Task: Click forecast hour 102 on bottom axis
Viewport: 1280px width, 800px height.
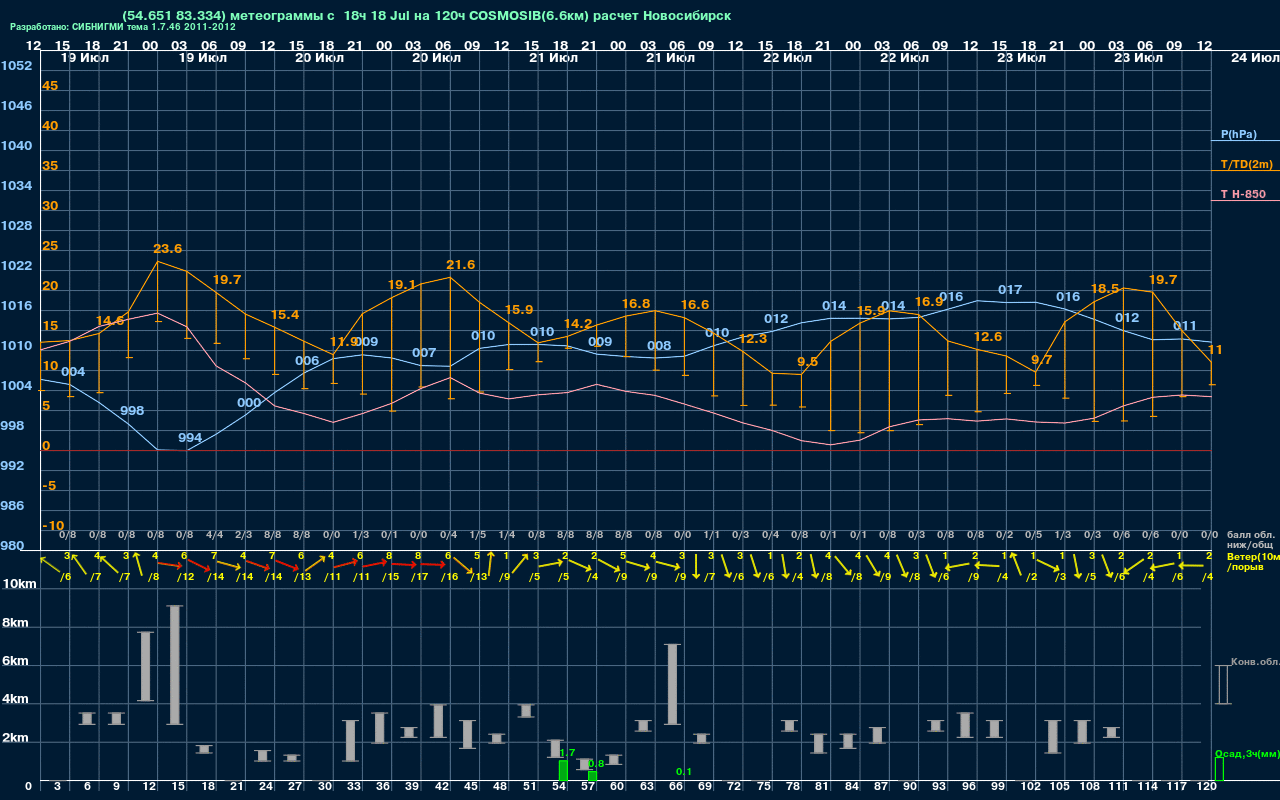Action: click(1031, 787)
